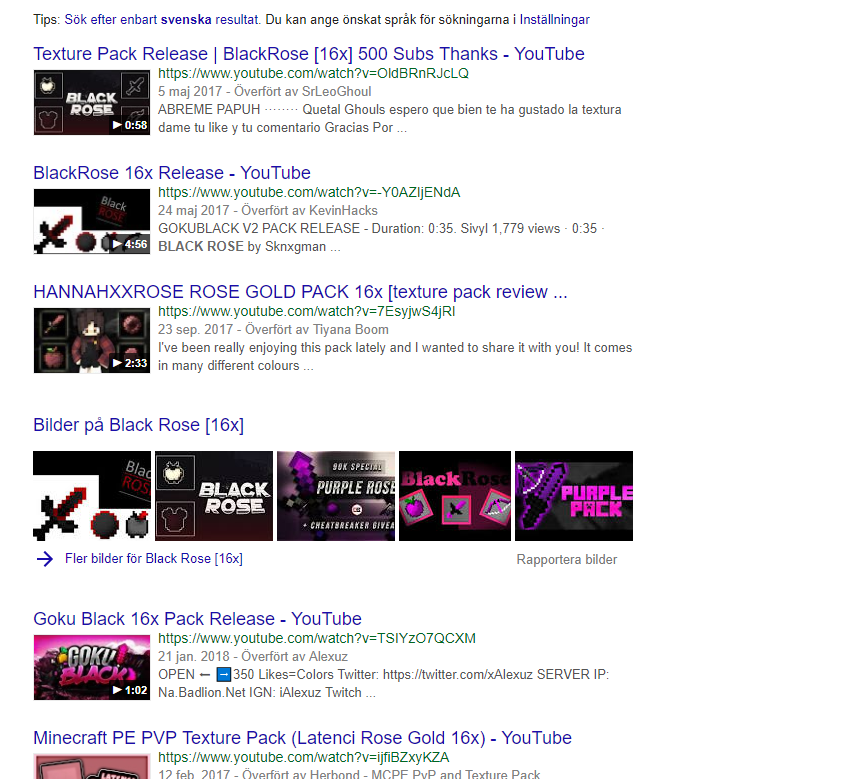Click the text '21 jan. 2018 - Överfört av Alexuz'
The height and width of the screenshot is (779, 848).
click(253, 656)
